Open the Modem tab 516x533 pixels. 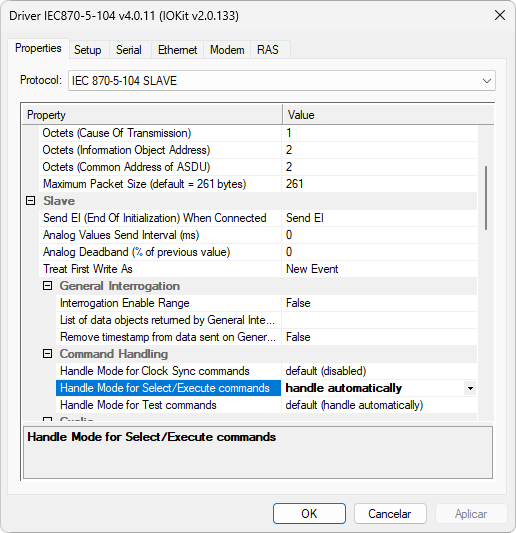(227, 50)
